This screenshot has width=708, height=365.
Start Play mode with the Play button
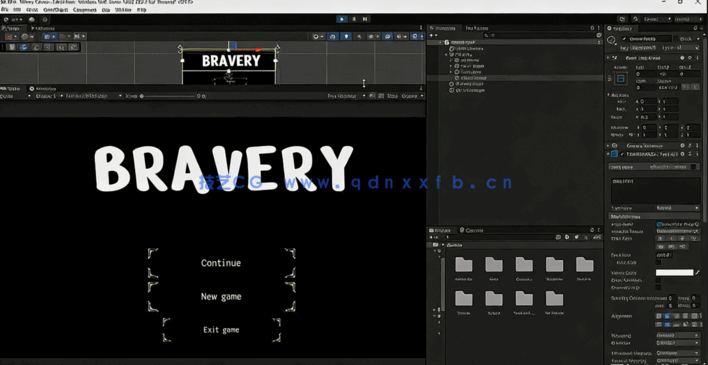coord(342,19)
